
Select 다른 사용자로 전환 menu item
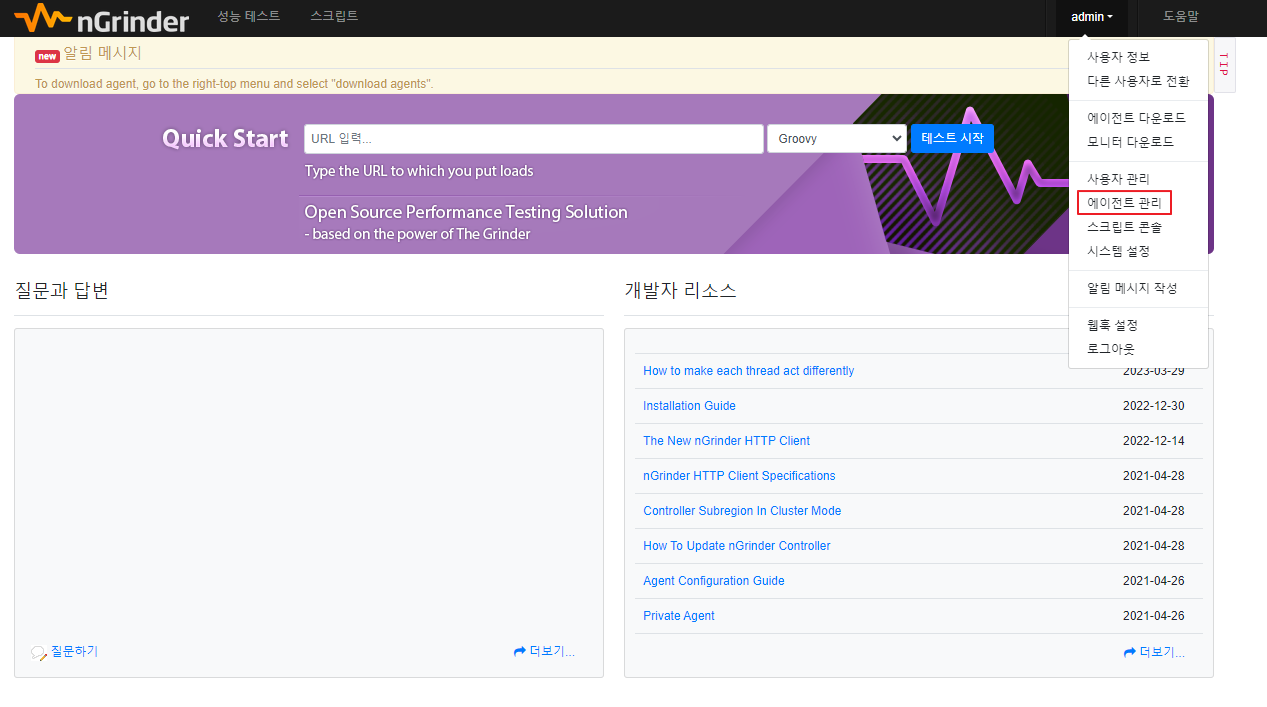(x=1138, y=81)
